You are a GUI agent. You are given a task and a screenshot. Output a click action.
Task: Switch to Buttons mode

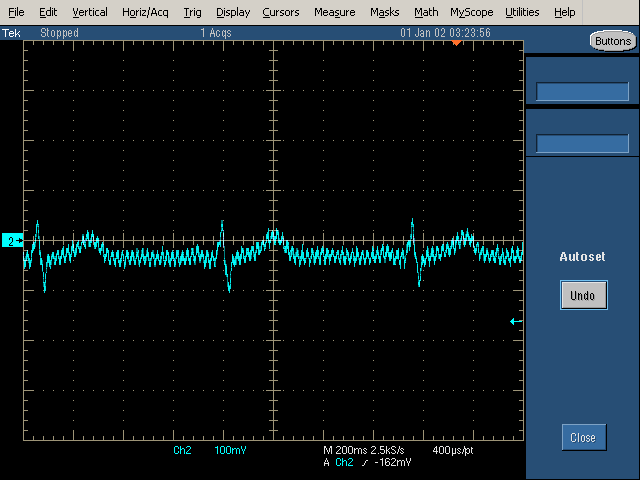pos(613,41)
